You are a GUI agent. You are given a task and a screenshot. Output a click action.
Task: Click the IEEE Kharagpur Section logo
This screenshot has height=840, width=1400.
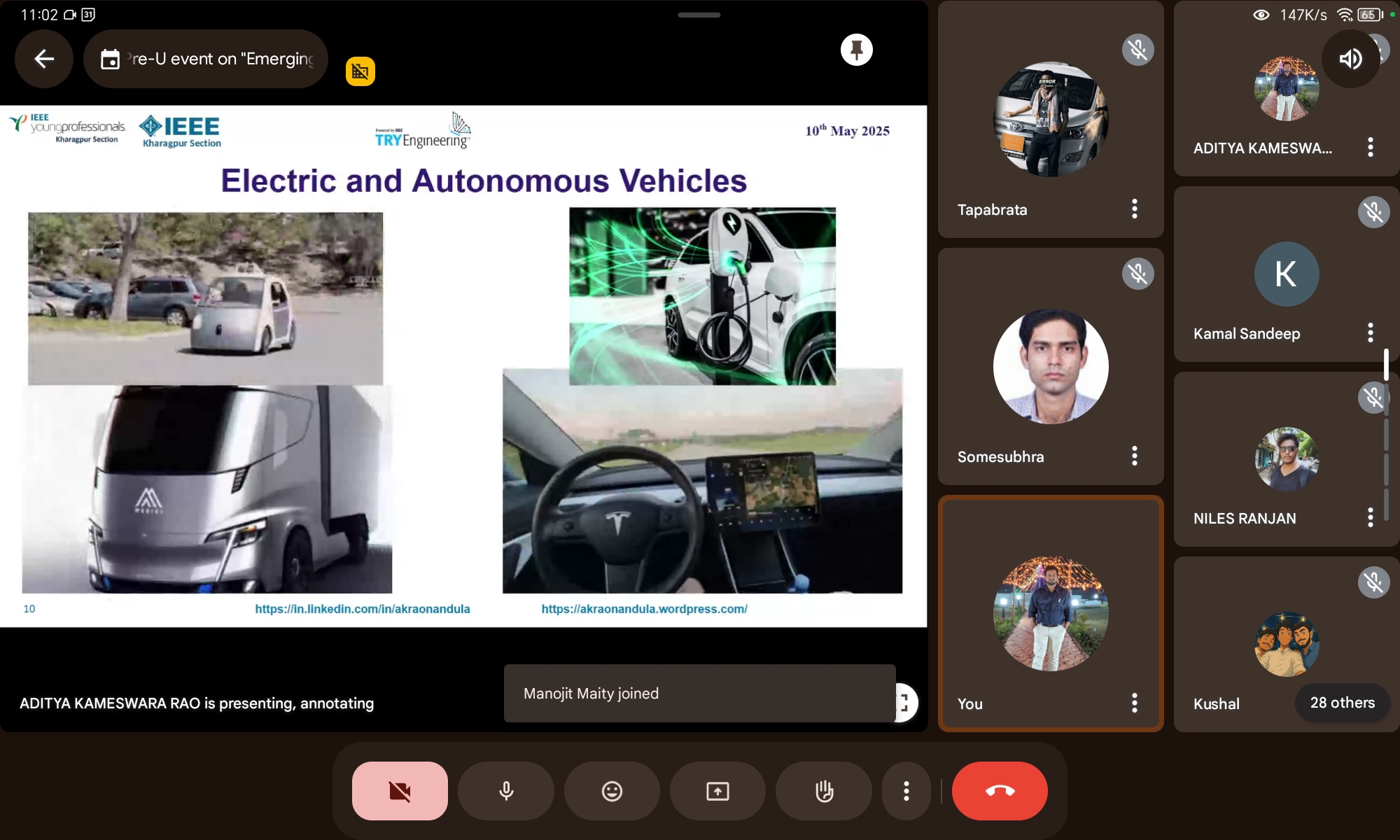click(181, 132)
